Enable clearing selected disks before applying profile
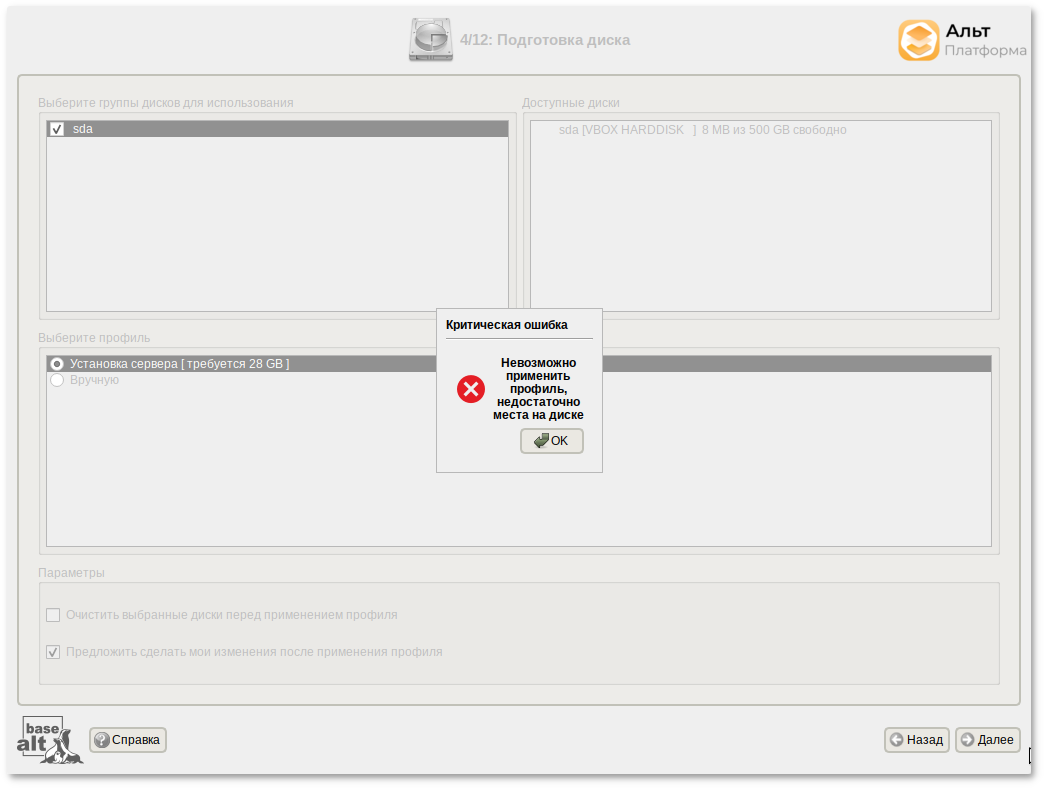The height and width of the screenshot is (788, 1044). [54, 615]
